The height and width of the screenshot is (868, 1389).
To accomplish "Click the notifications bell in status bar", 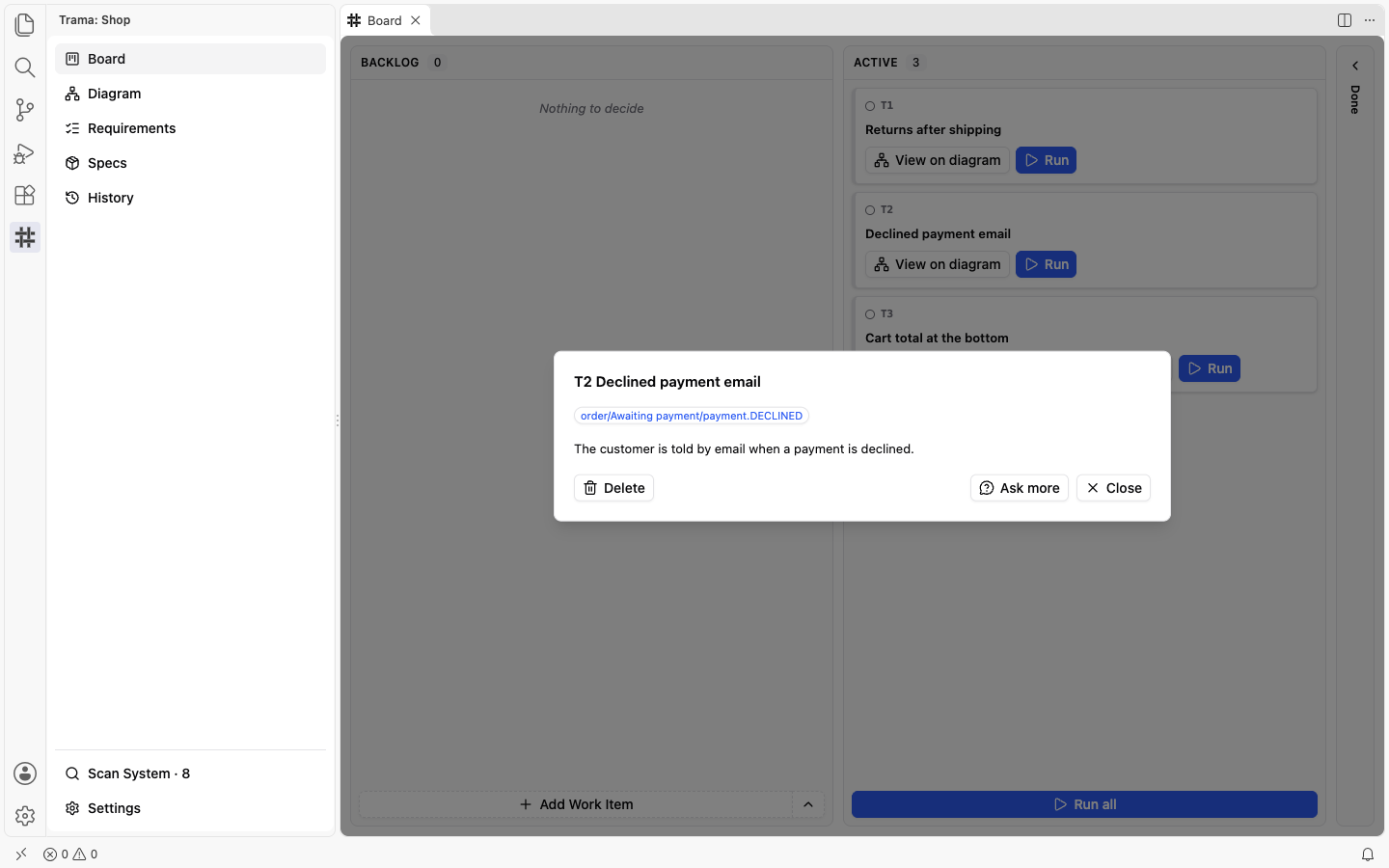I will coord(1368,854).
